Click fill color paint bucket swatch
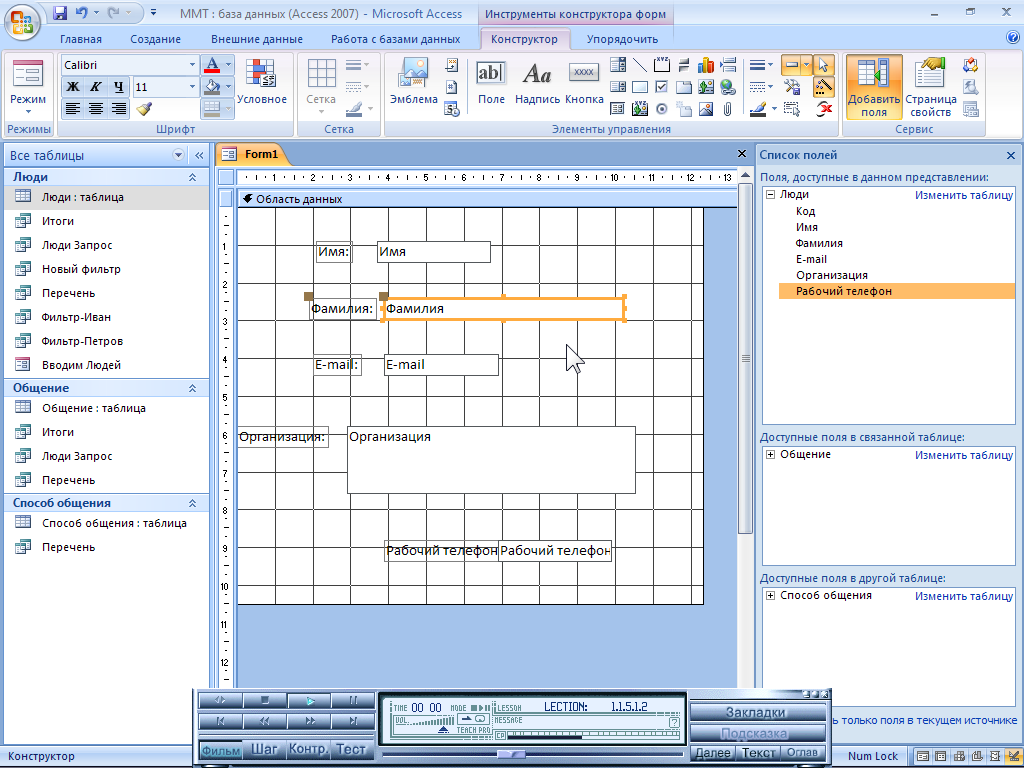Image resolution: width=1024 pixels, height=768 pixels. point(212,87)
